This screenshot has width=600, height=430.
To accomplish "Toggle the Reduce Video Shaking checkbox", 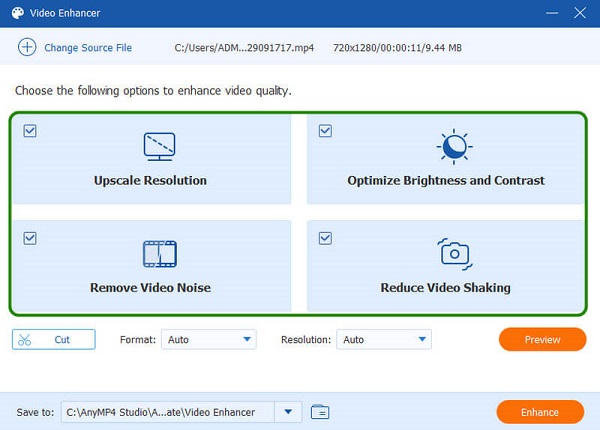I will tap(325, 238).
